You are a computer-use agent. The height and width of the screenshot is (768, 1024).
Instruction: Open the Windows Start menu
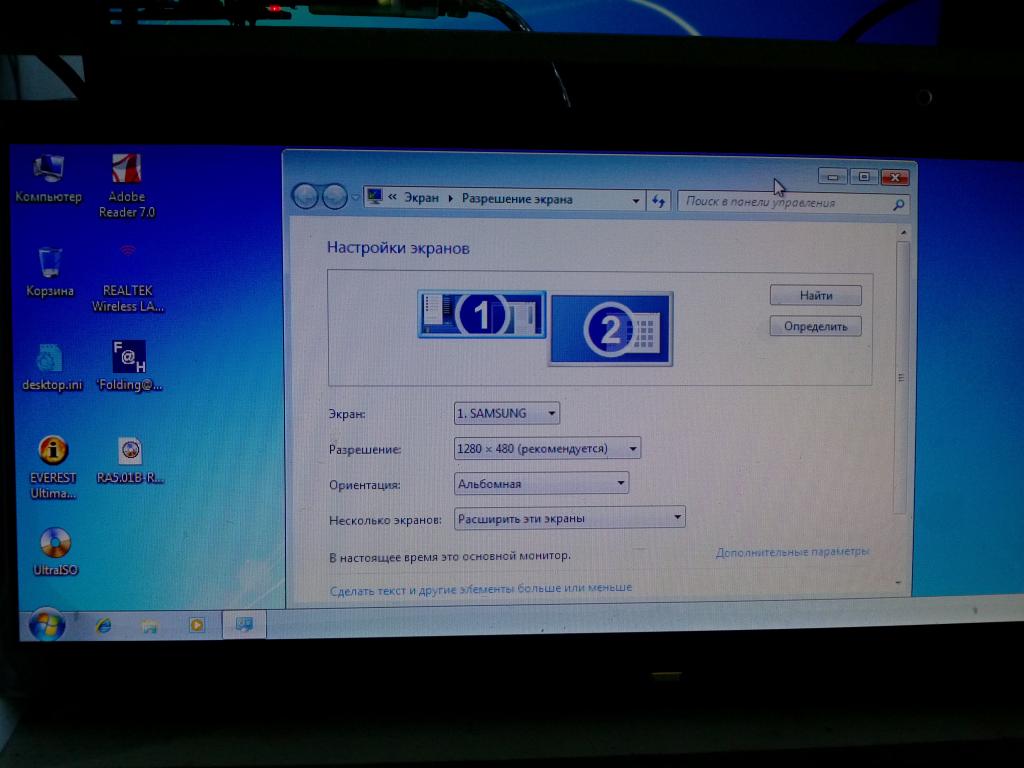[x=47, y=624]
